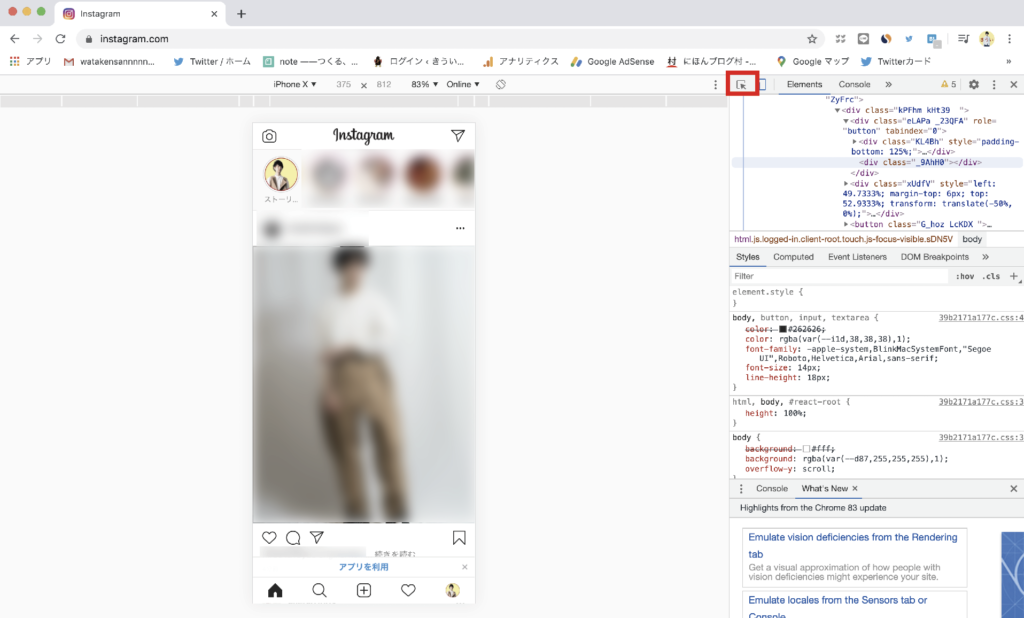Expand the G_hoz LcKDX button node
Viewport: 1024px width, 618px height.
(846, 225)
